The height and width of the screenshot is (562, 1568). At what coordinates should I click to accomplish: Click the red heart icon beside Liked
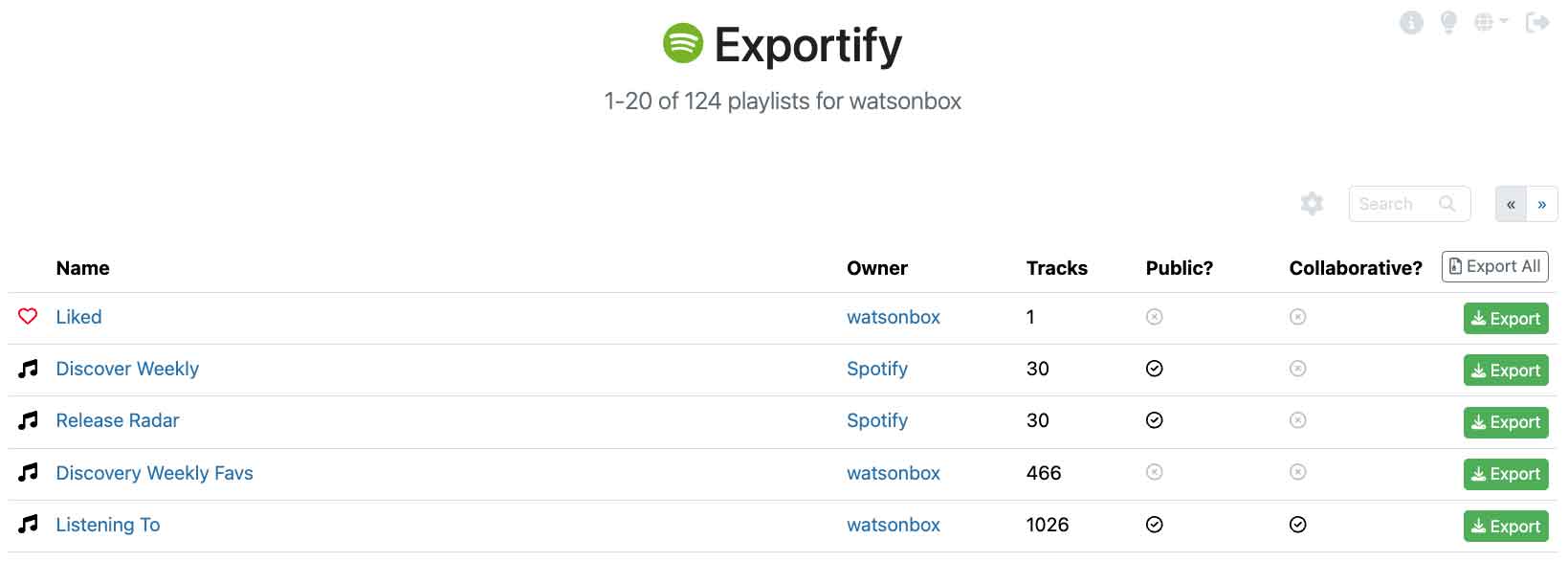pos(28,316)
